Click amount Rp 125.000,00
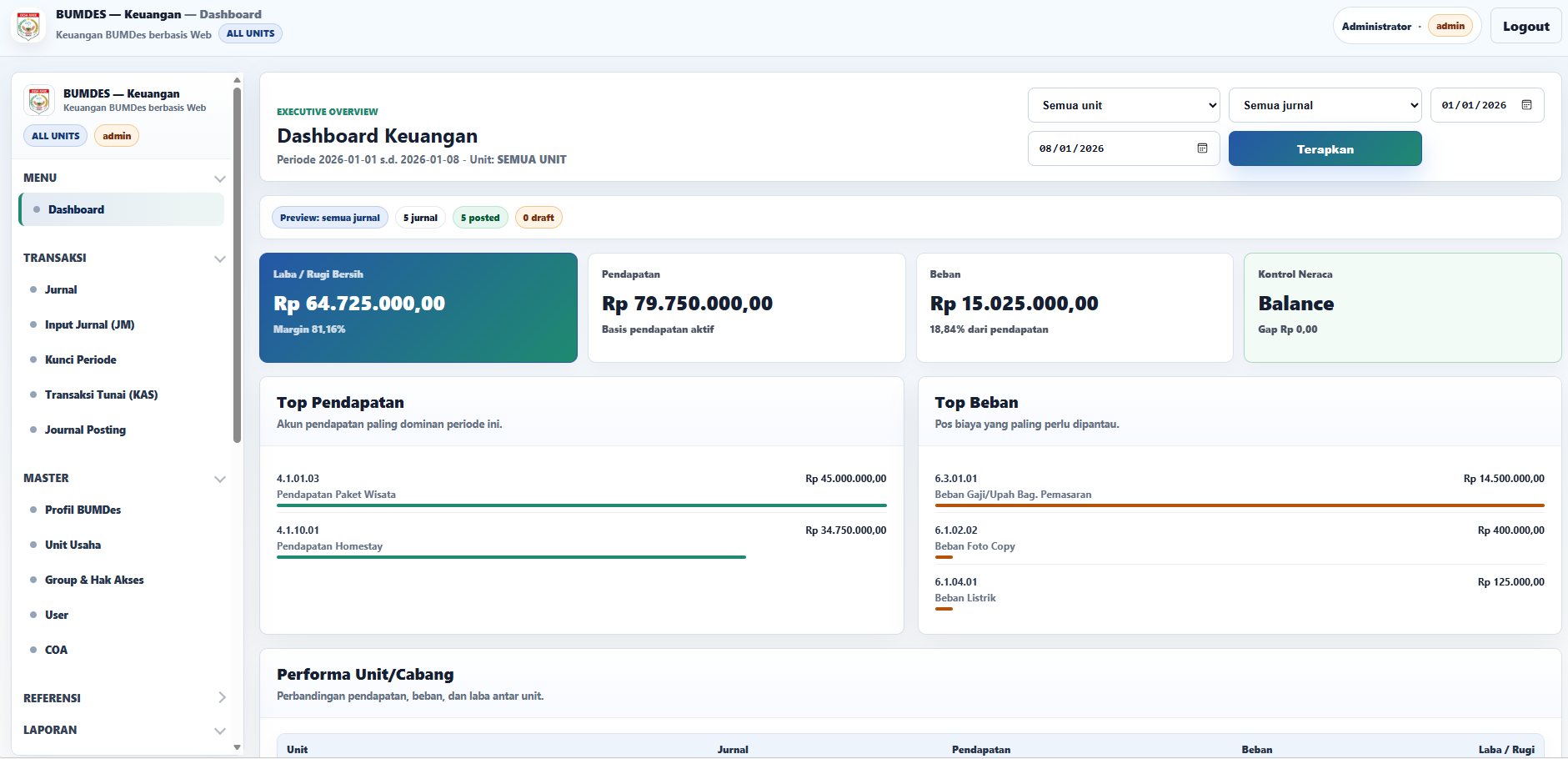The width and height of the screenshot is (1568, 759). [1511, 582]
